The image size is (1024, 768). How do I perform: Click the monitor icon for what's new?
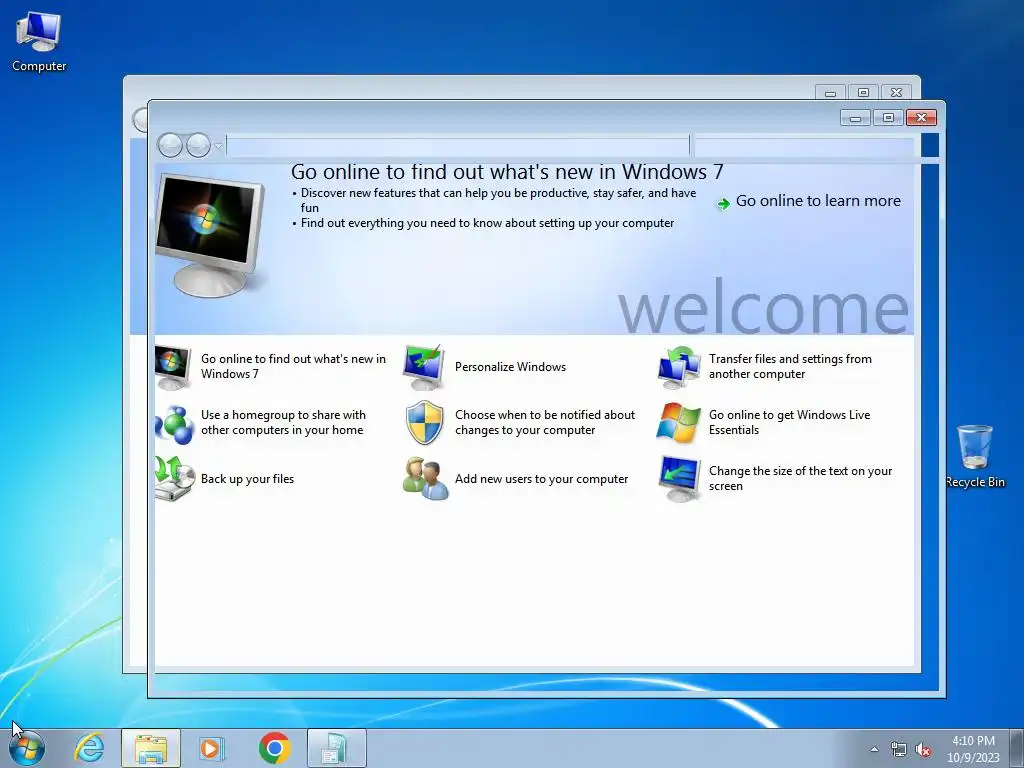(x=173, y=367)
